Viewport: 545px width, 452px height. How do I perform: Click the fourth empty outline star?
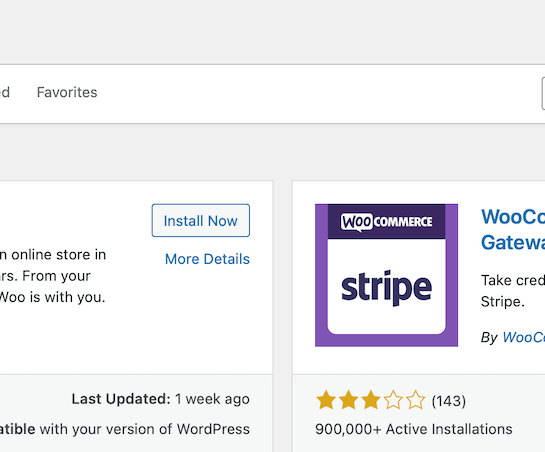(393, 400)
